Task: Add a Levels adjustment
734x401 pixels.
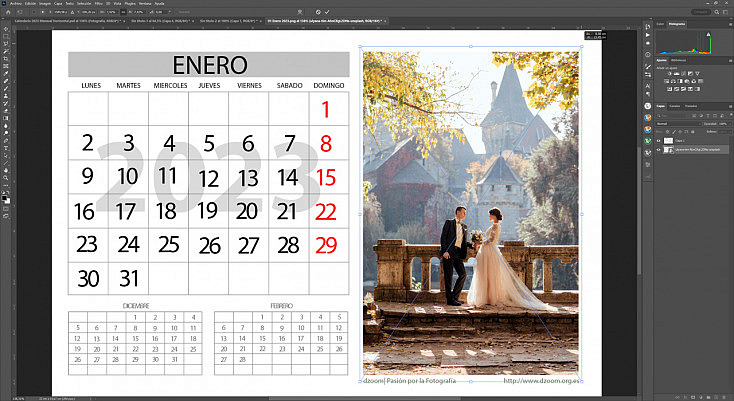Action: (x=676, y=73)
